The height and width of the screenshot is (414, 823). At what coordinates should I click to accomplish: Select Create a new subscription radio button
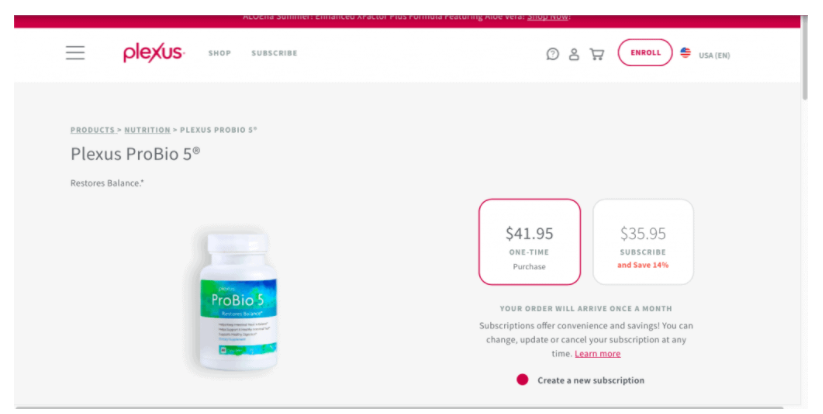click(x=522, y=379)
